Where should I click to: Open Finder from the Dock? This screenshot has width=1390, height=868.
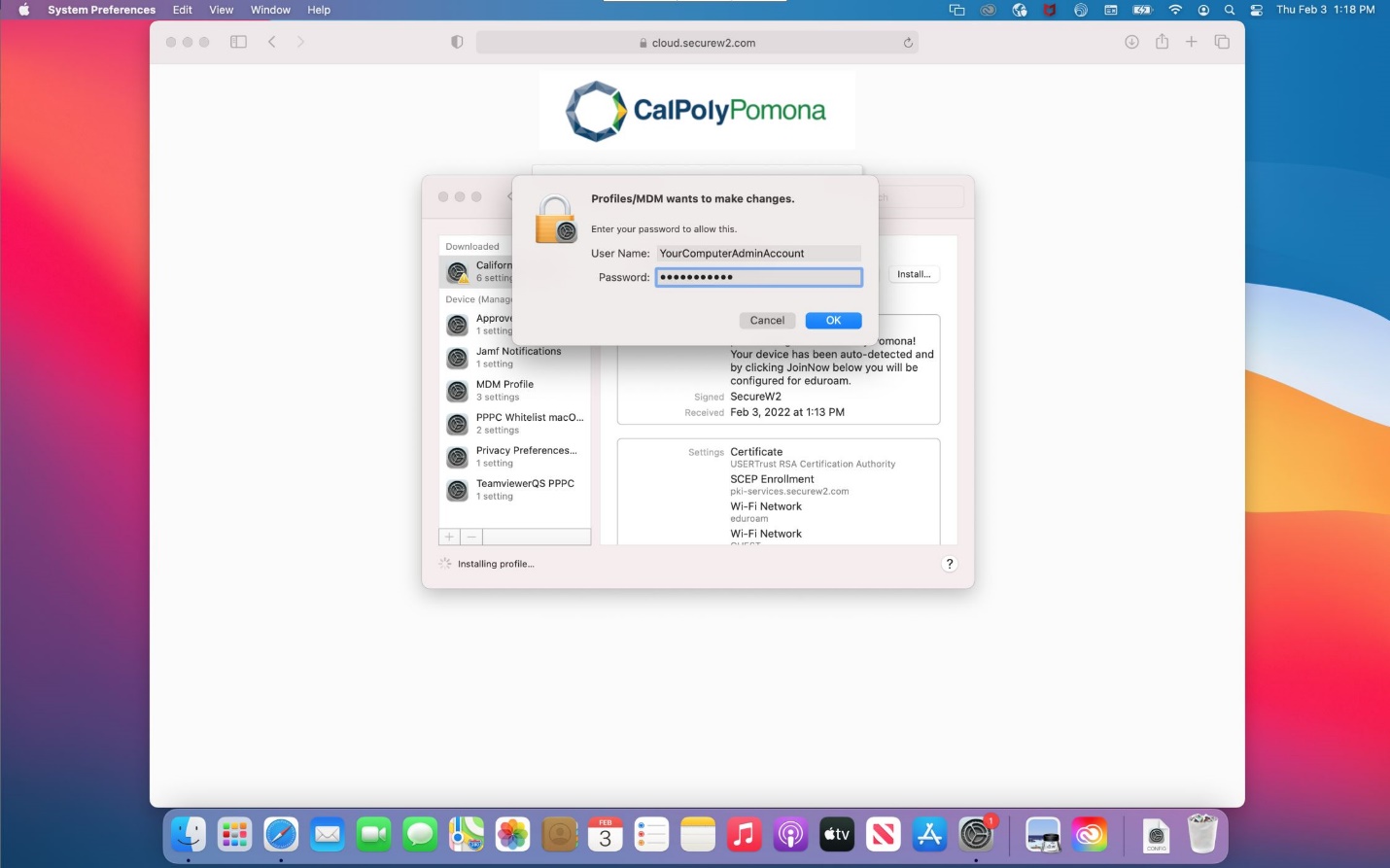pos(189,834)
